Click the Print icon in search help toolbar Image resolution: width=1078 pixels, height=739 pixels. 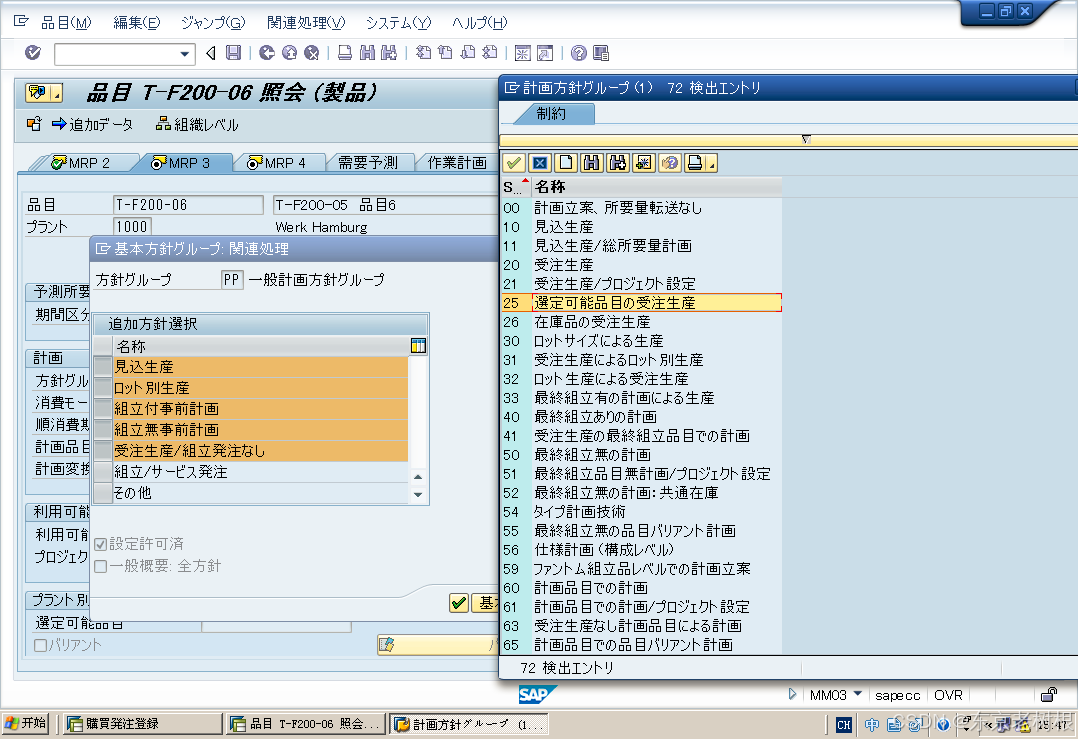pyautogui.click(x=695, y=163)
